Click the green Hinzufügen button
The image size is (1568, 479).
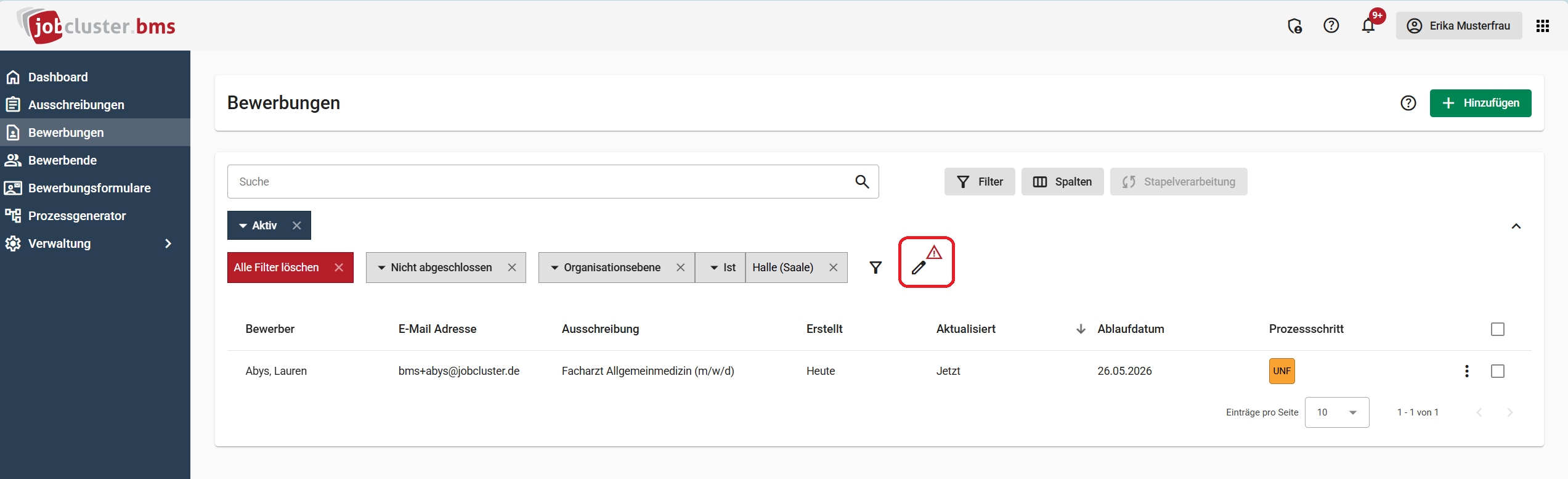pos(1480,103)
